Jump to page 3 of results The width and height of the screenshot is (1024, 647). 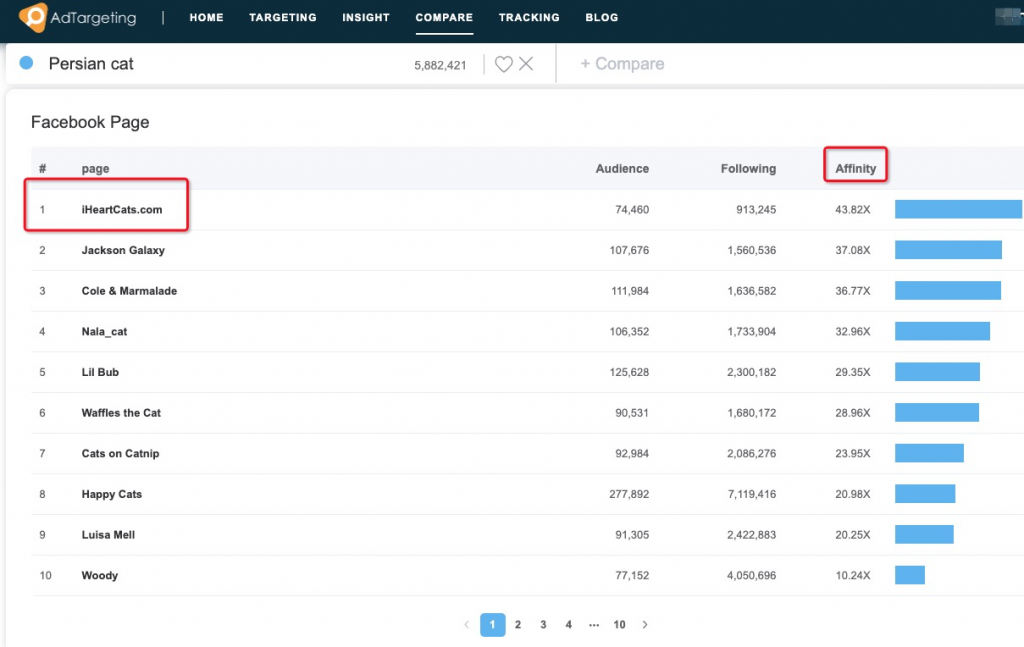tap(543, 625)
